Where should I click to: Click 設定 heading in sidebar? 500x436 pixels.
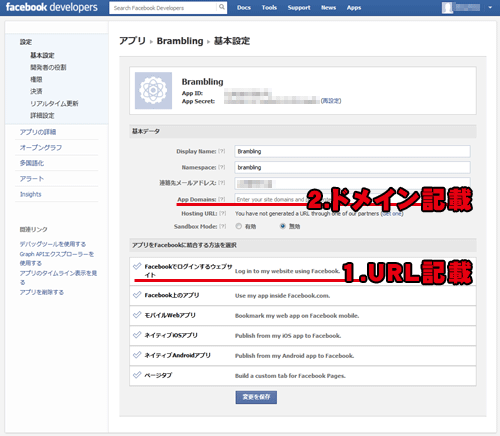click(26, 42)
